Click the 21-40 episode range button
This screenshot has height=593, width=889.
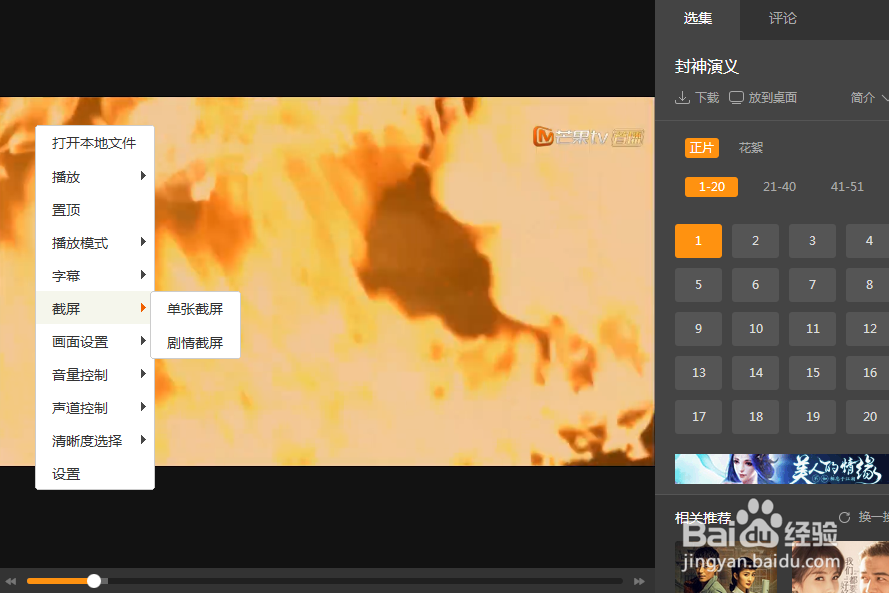pos(779,186)
